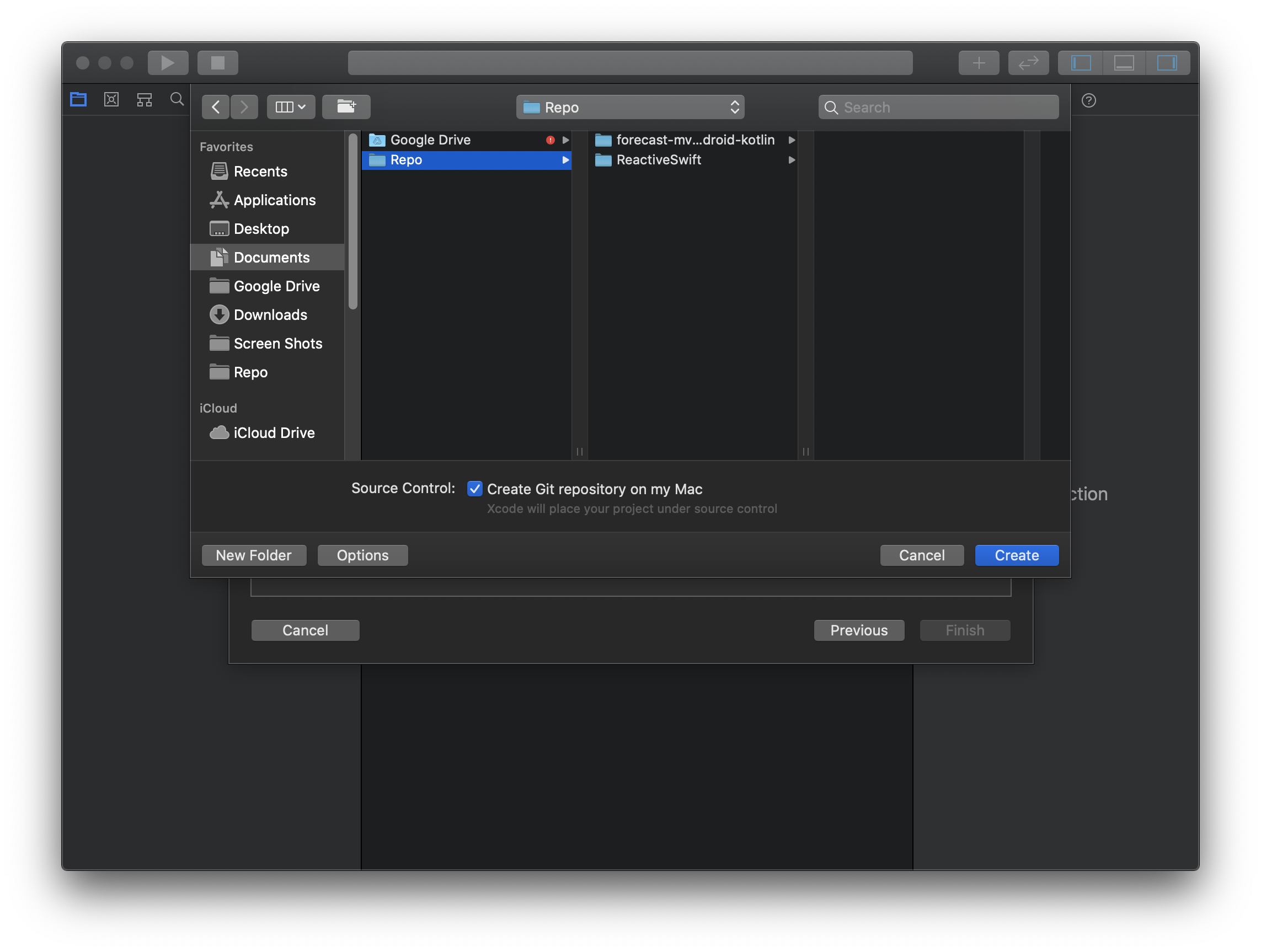Click the new folder icon in dialog toolbar
Viewport: 1261px width, 952px height.
(346, 106)
